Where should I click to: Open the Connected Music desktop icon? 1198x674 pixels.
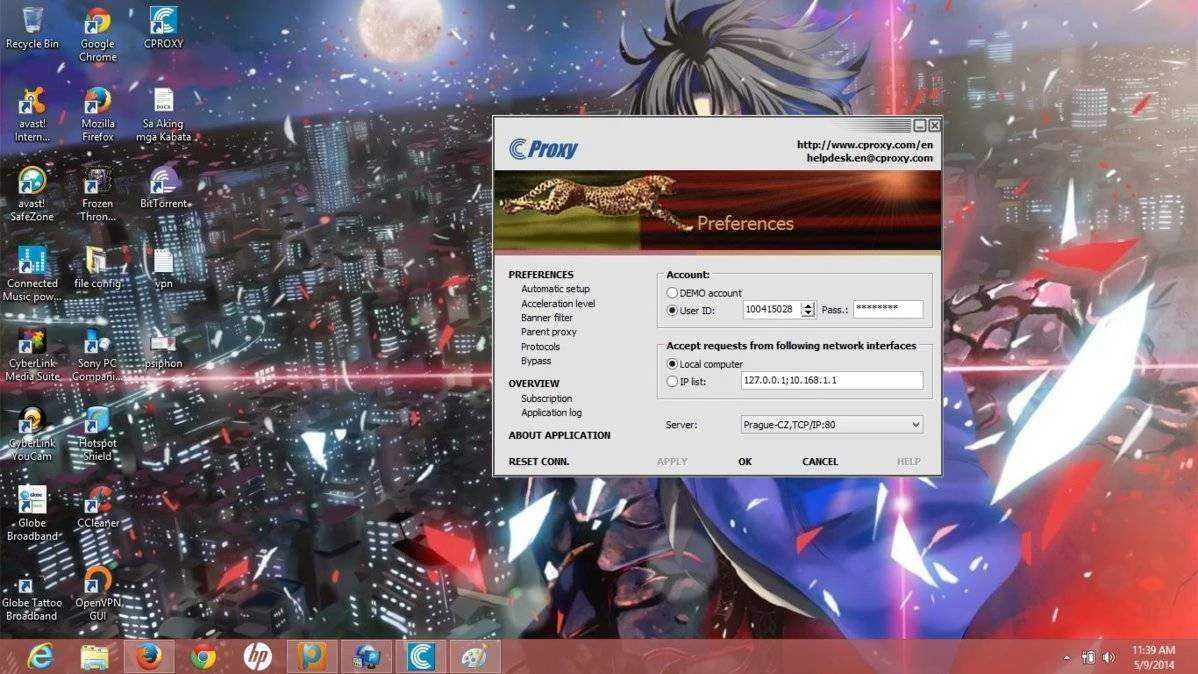click(x=32, y=274)
